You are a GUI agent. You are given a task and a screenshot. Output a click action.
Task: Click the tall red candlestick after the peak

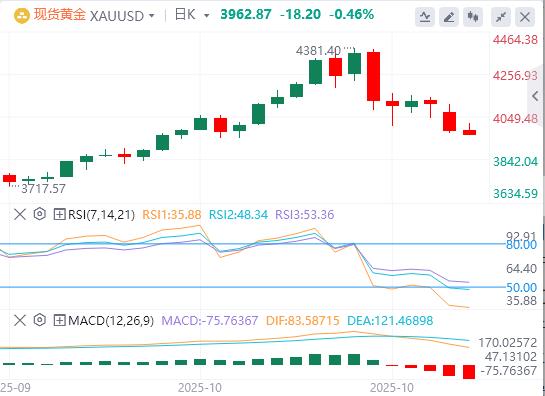374,76
